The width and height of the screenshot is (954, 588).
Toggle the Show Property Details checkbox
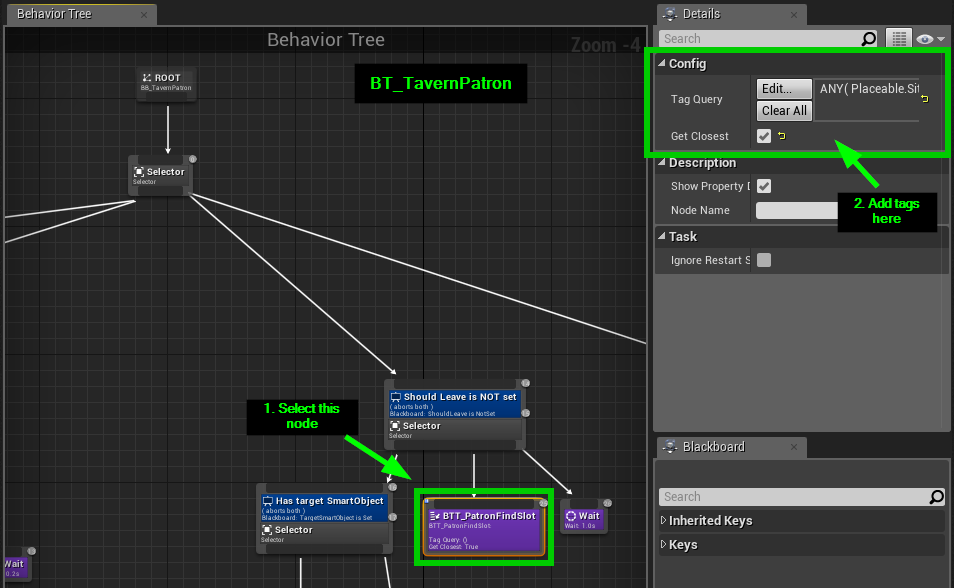tap(764, 186)
